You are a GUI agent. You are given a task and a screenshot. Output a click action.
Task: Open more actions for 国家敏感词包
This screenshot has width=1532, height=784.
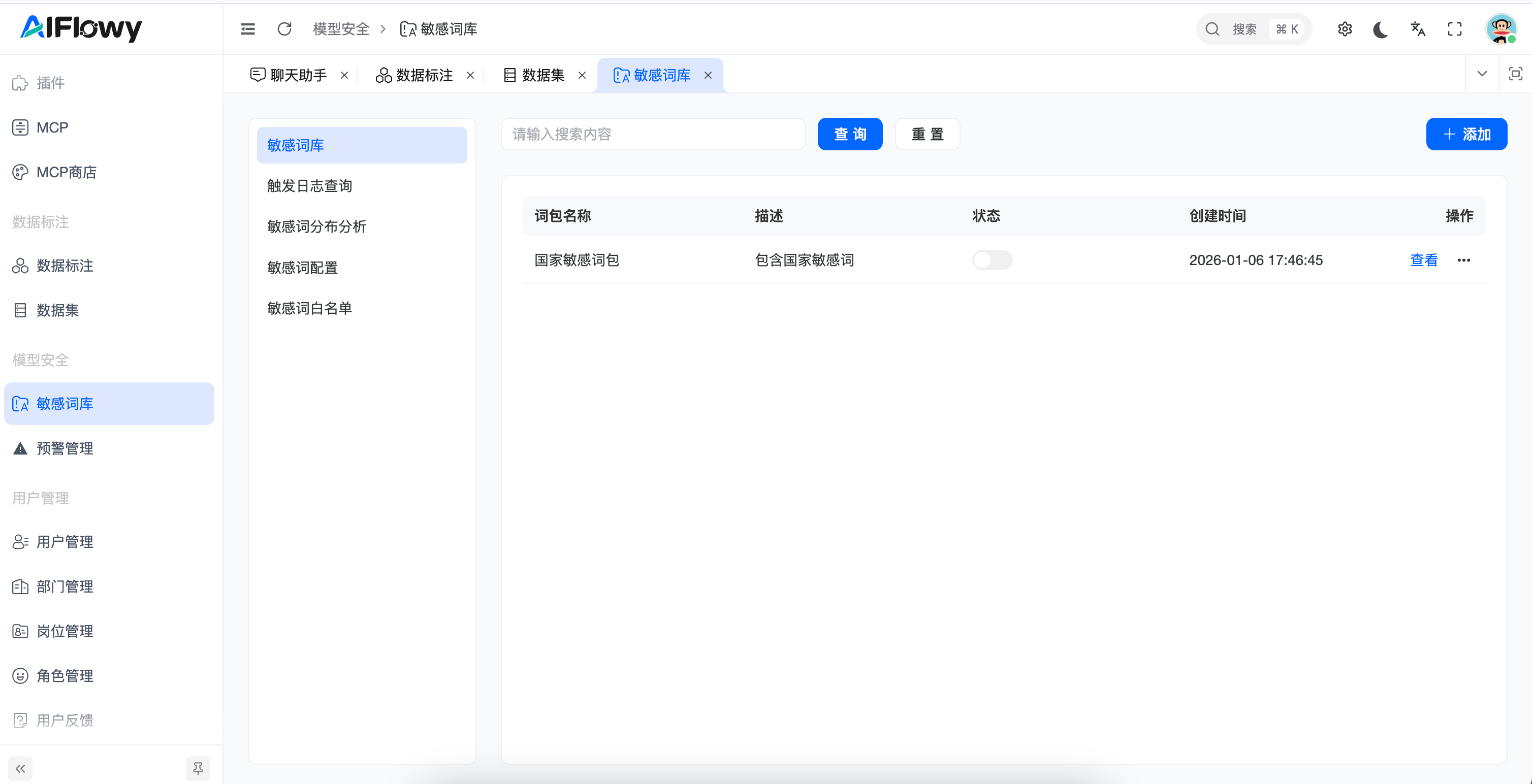[x=1463, y=260]
